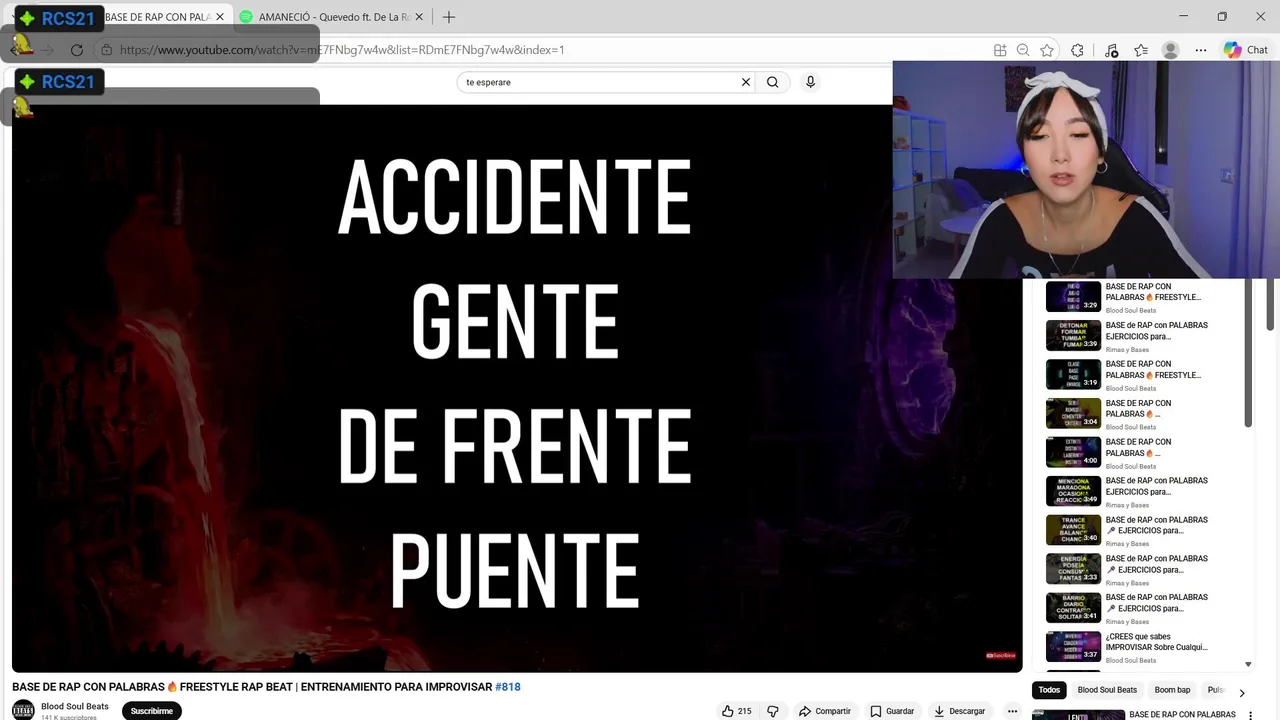Click the playlist panel scroll down arrow
This screenshot has width=1280, height=720.
tap(1248, 665)
